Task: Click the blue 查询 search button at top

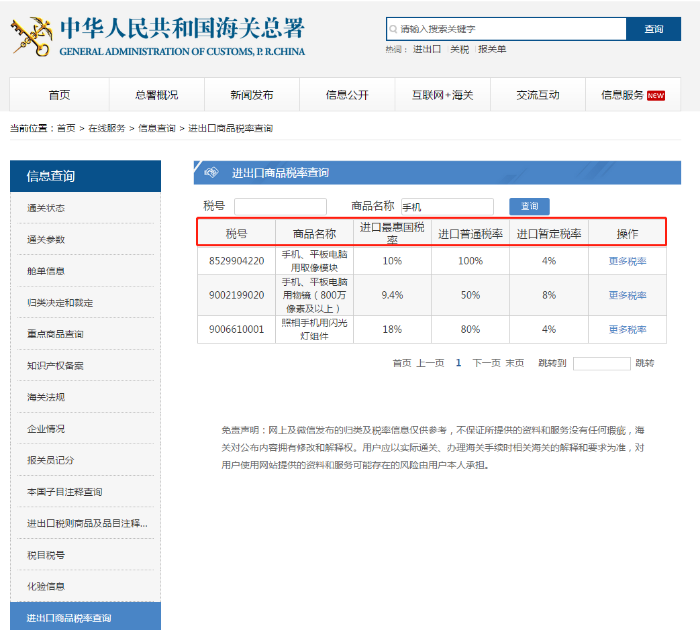Action: click(653, 29)
